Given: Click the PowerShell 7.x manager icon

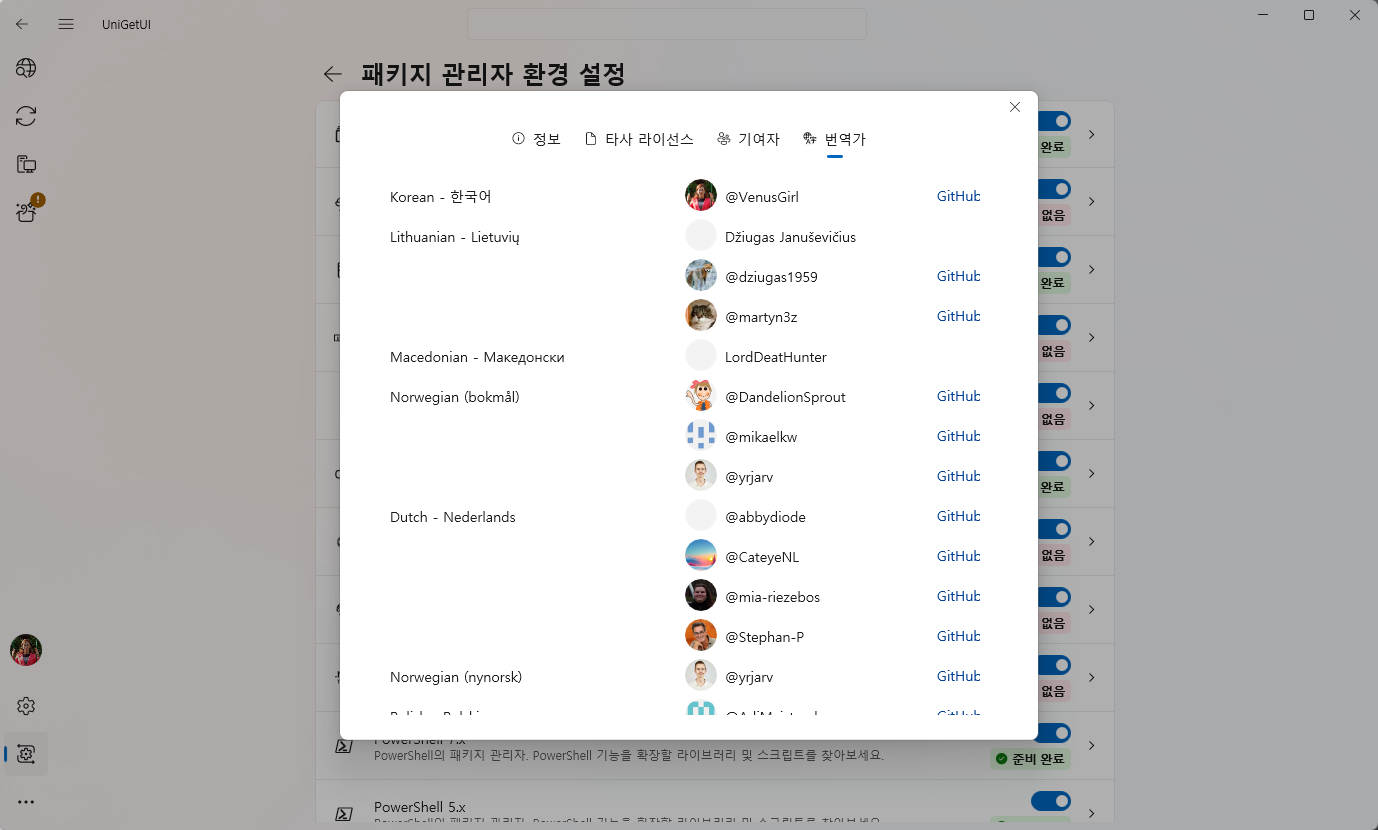Looking at the screenshot, I should (x=343, y=746).
